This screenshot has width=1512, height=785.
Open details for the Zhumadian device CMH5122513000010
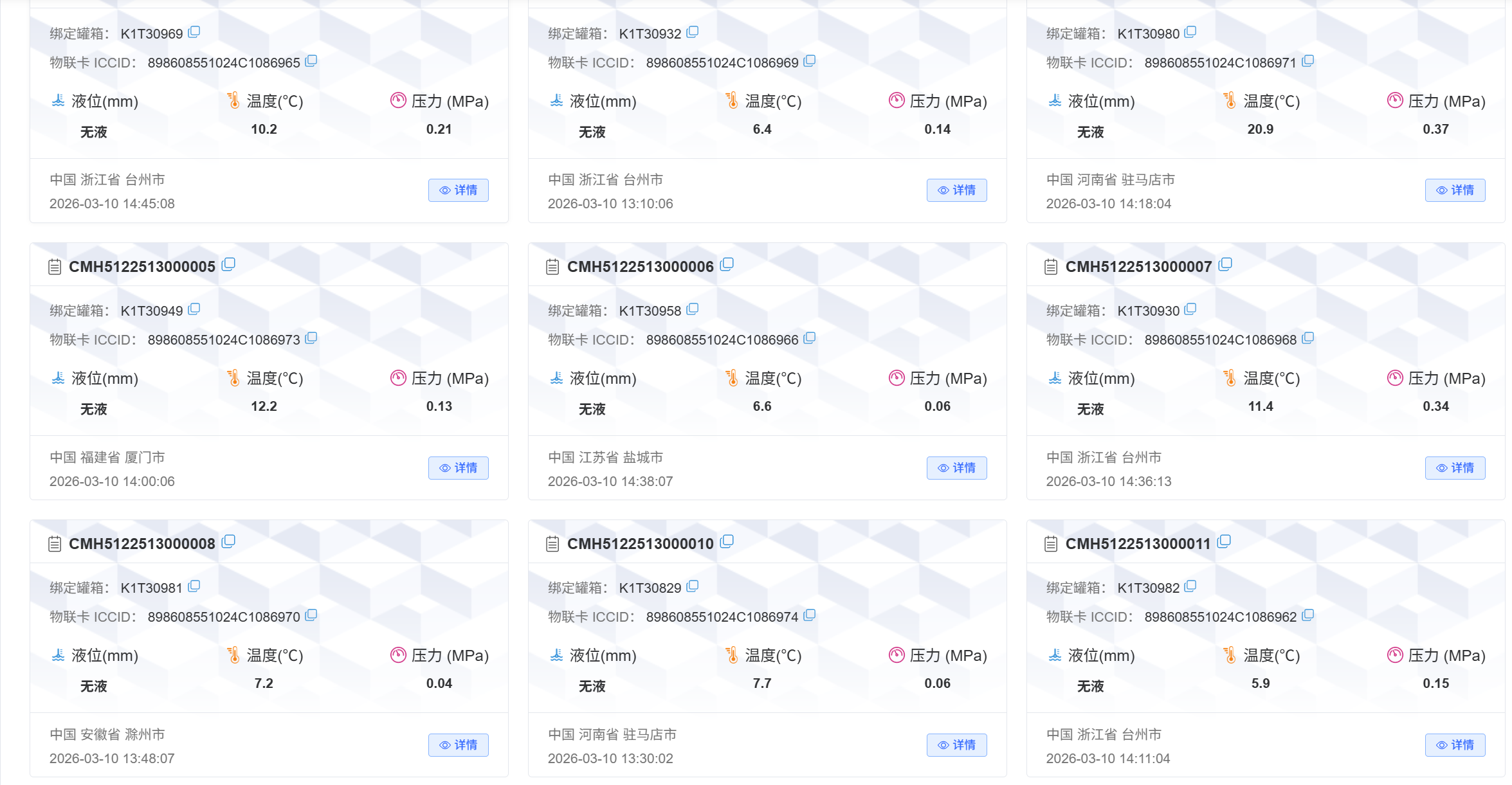pyautogui.click(x=956, y=744)
